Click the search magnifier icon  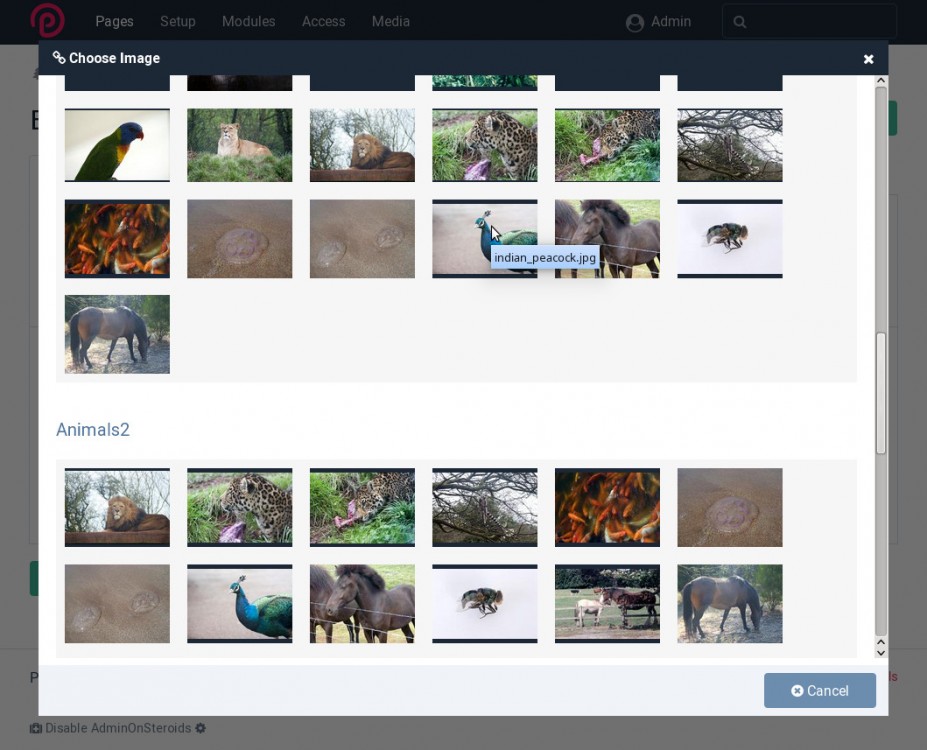tap(740, 22)
